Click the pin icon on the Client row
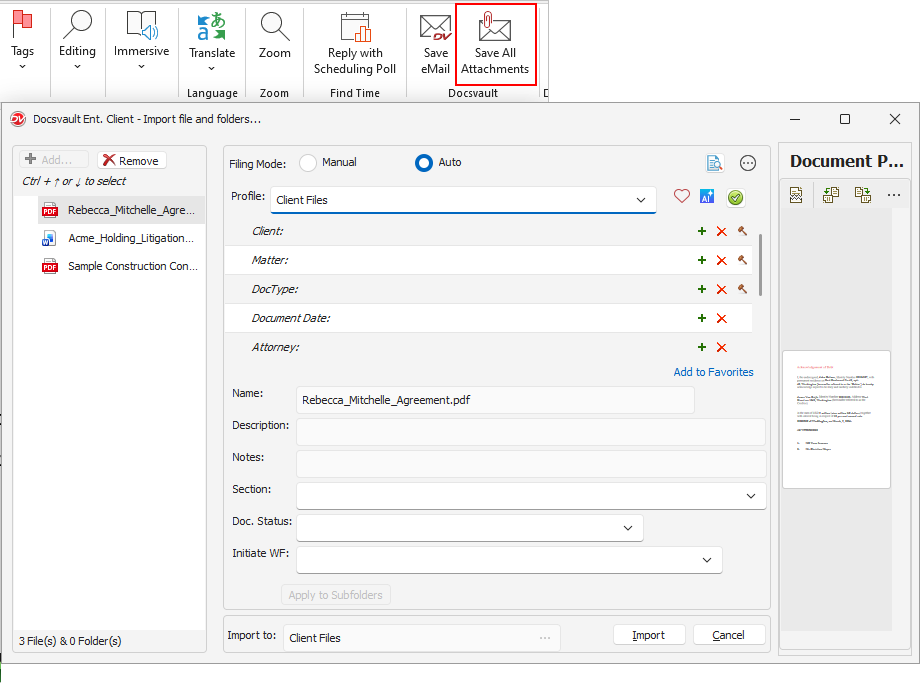 coord(742,231)
